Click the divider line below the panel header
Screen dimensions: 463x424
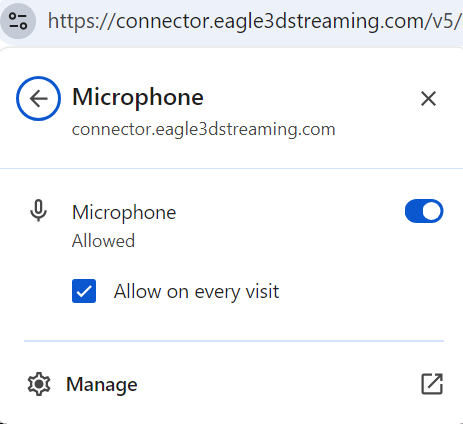231,169
